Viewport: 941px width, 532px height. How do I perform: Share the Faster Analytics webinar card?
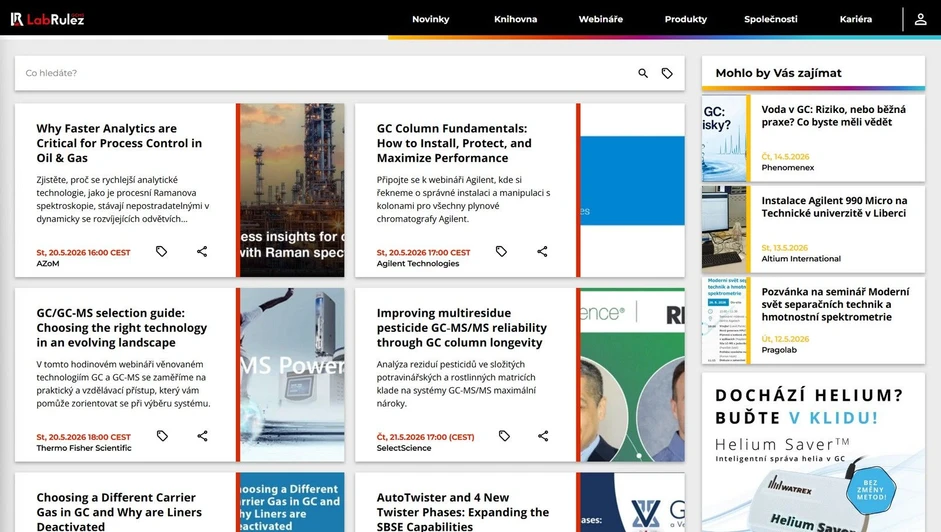click(x=202, y=251)
